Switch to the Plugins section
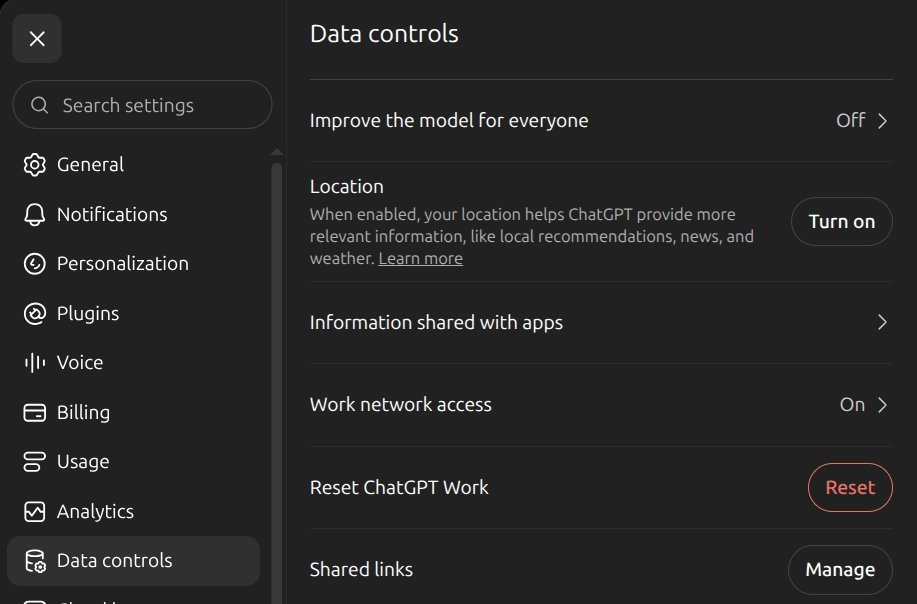 [133, 314]
